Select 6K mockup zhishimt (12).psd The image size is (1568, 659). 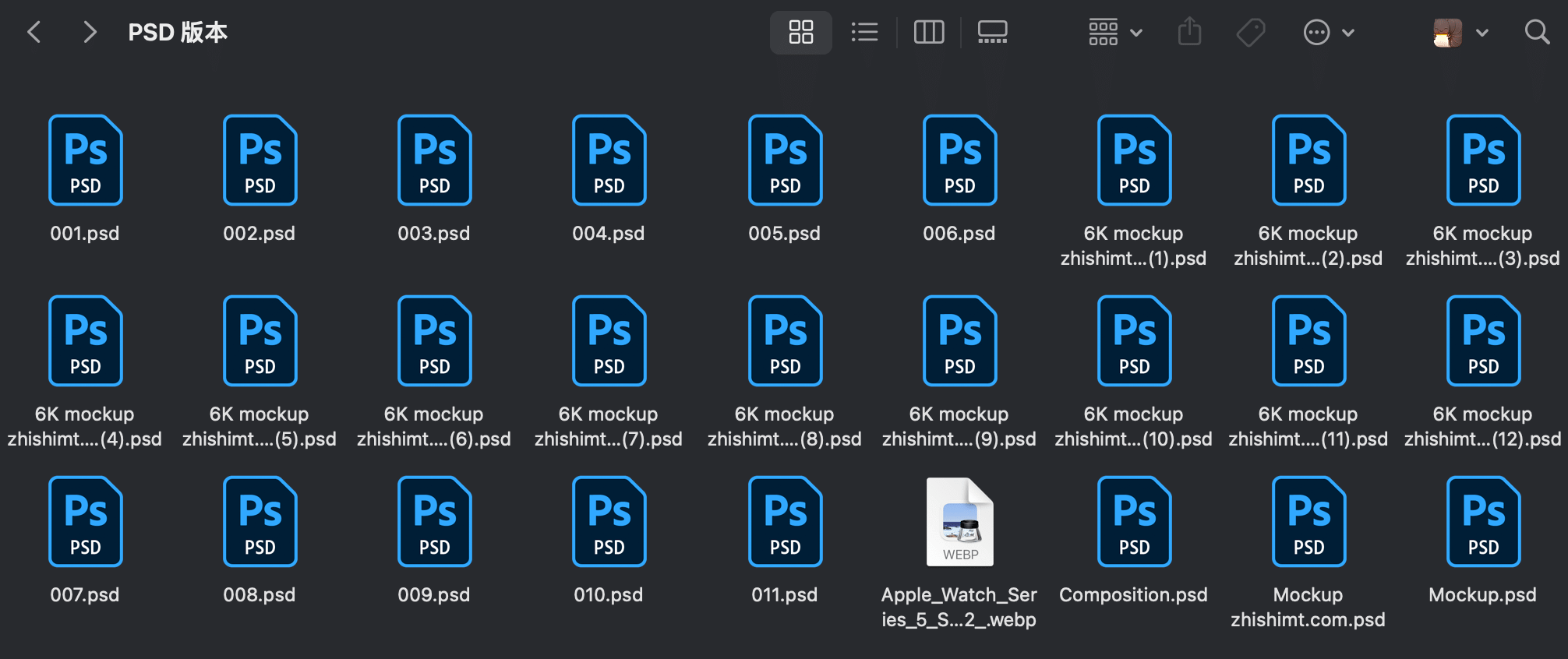tap(1483, 341)
